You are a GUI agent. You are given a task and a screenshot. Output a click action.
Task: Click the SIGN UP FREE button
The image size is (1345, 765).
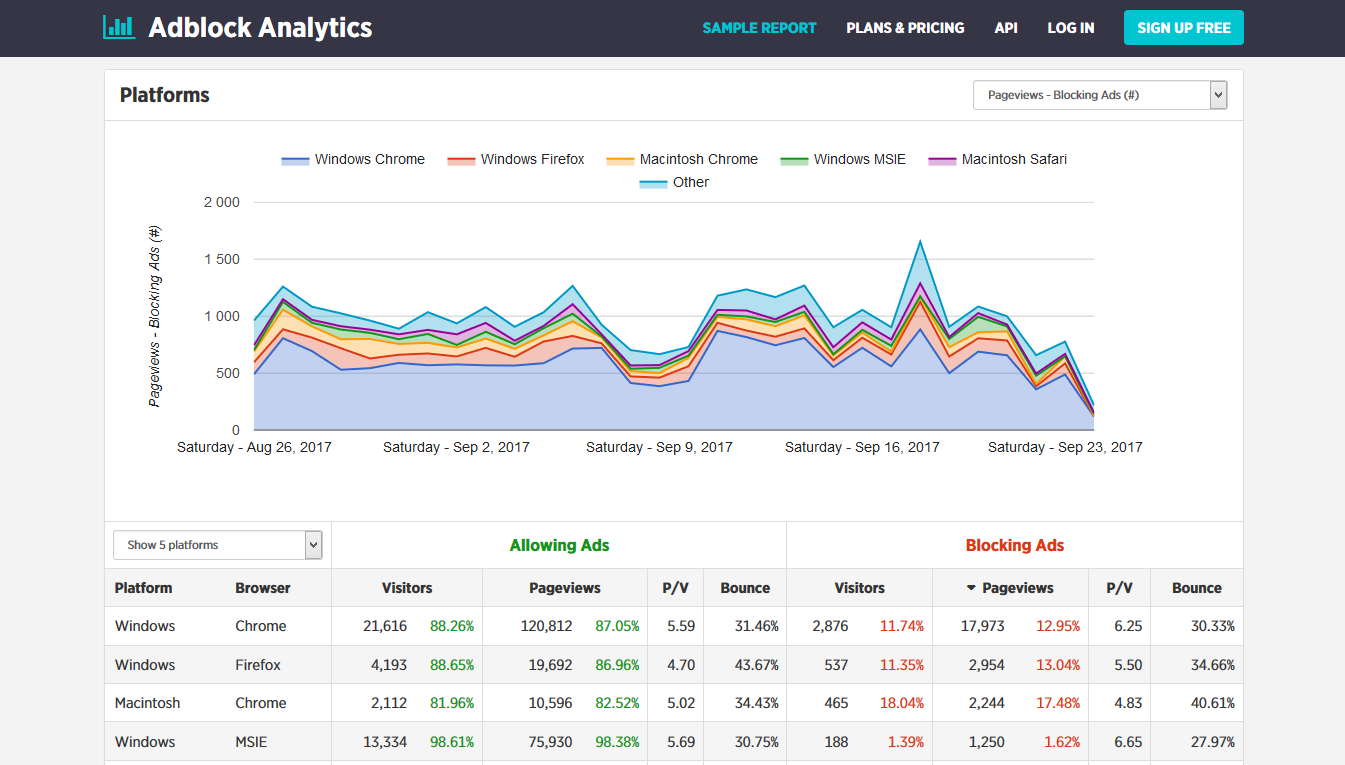click(x=1183, y=27)
